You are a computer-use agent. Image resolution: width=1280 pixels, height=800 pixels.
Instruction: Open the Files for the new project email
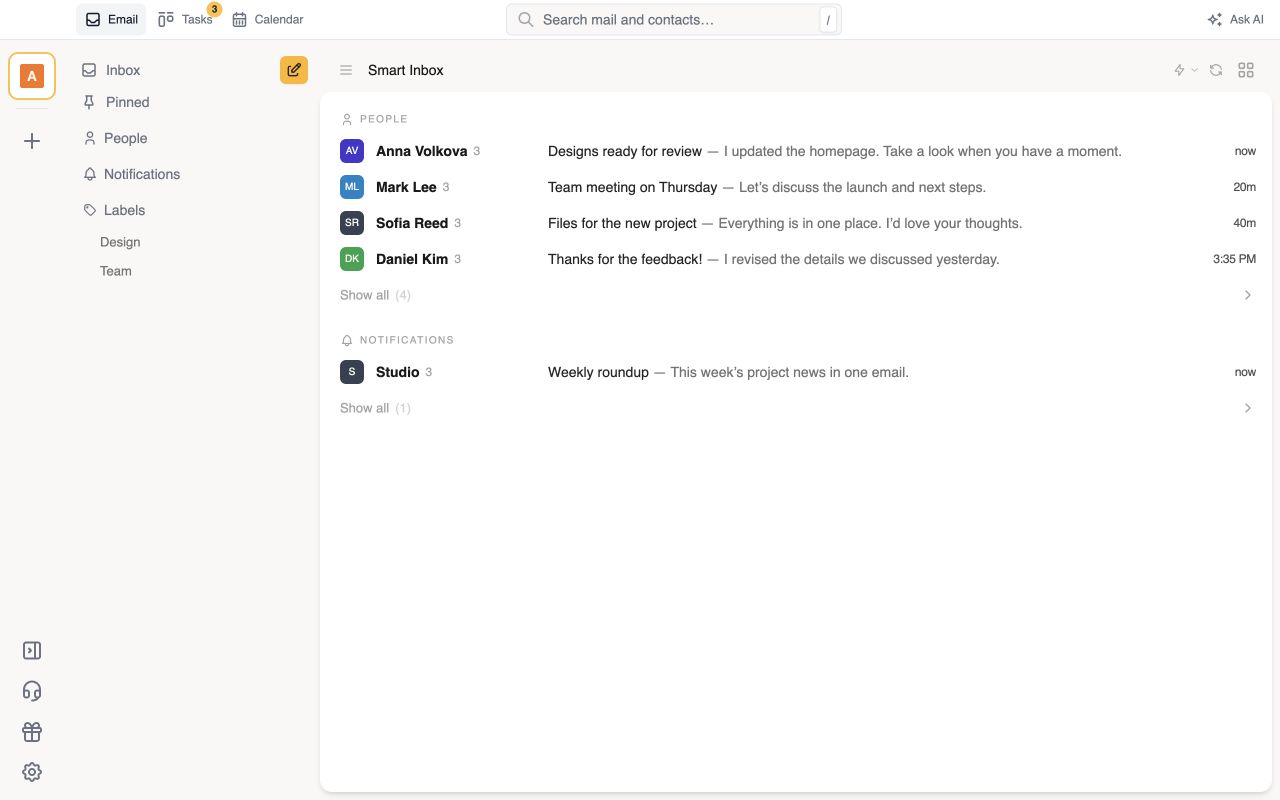(x=798, y=223)
